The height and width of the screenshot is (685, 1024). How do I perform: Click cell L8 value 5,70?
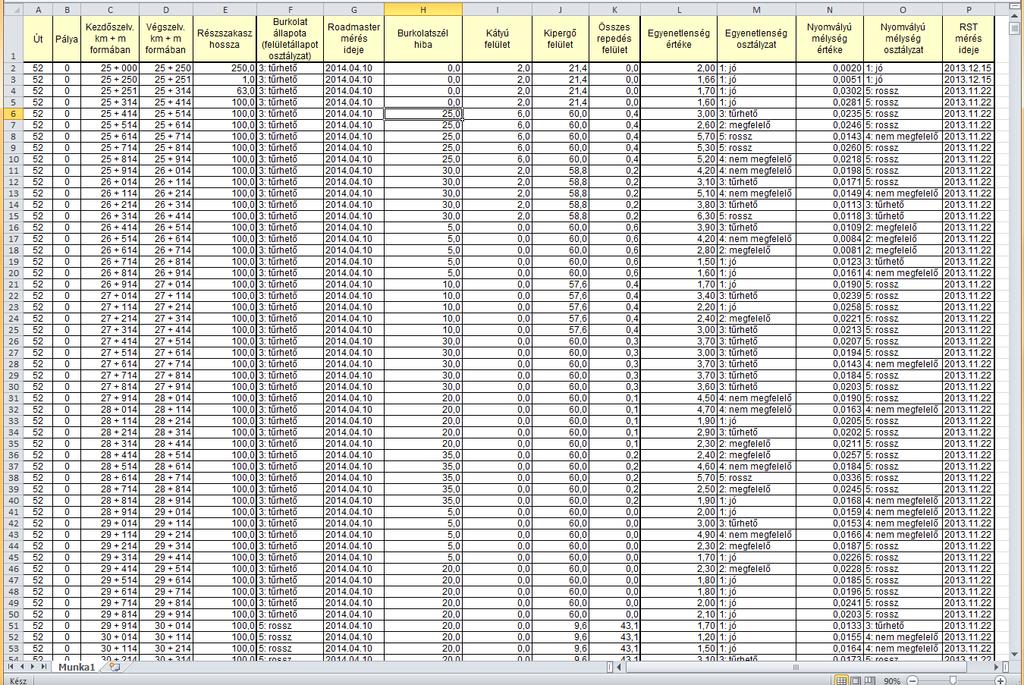679,136
